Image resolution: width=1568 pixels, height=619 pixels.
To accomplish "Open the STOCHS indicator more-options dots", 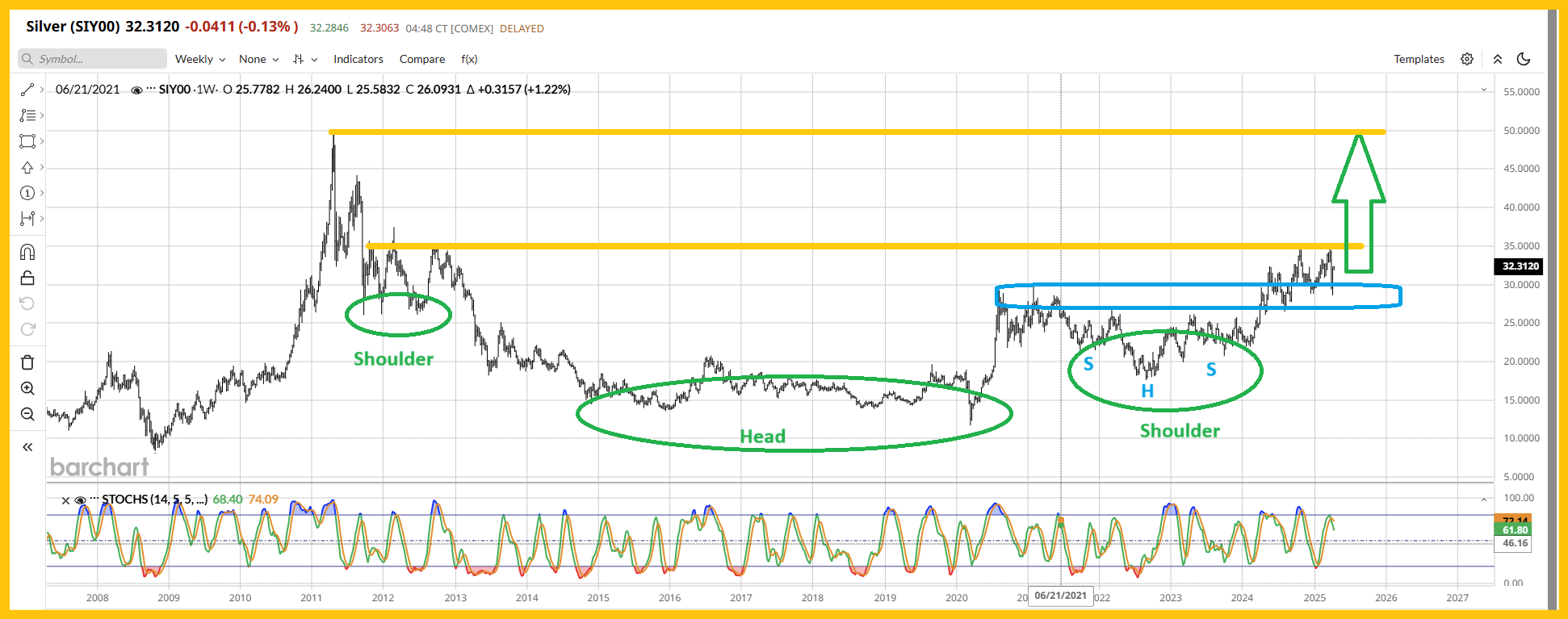I will [x=94, y=499].
